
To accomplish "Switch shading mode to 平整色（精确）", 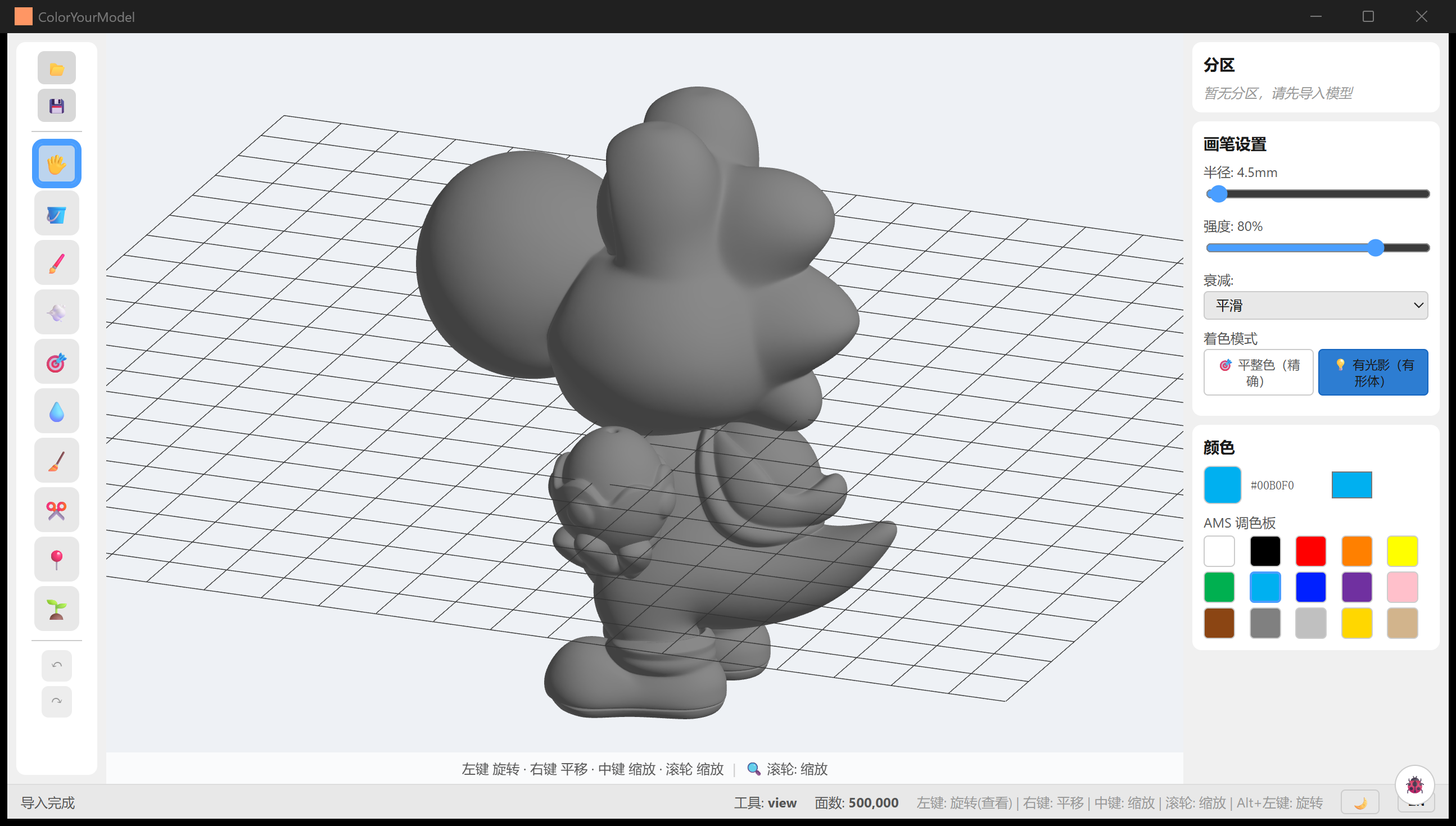I will click(1258, 372).
